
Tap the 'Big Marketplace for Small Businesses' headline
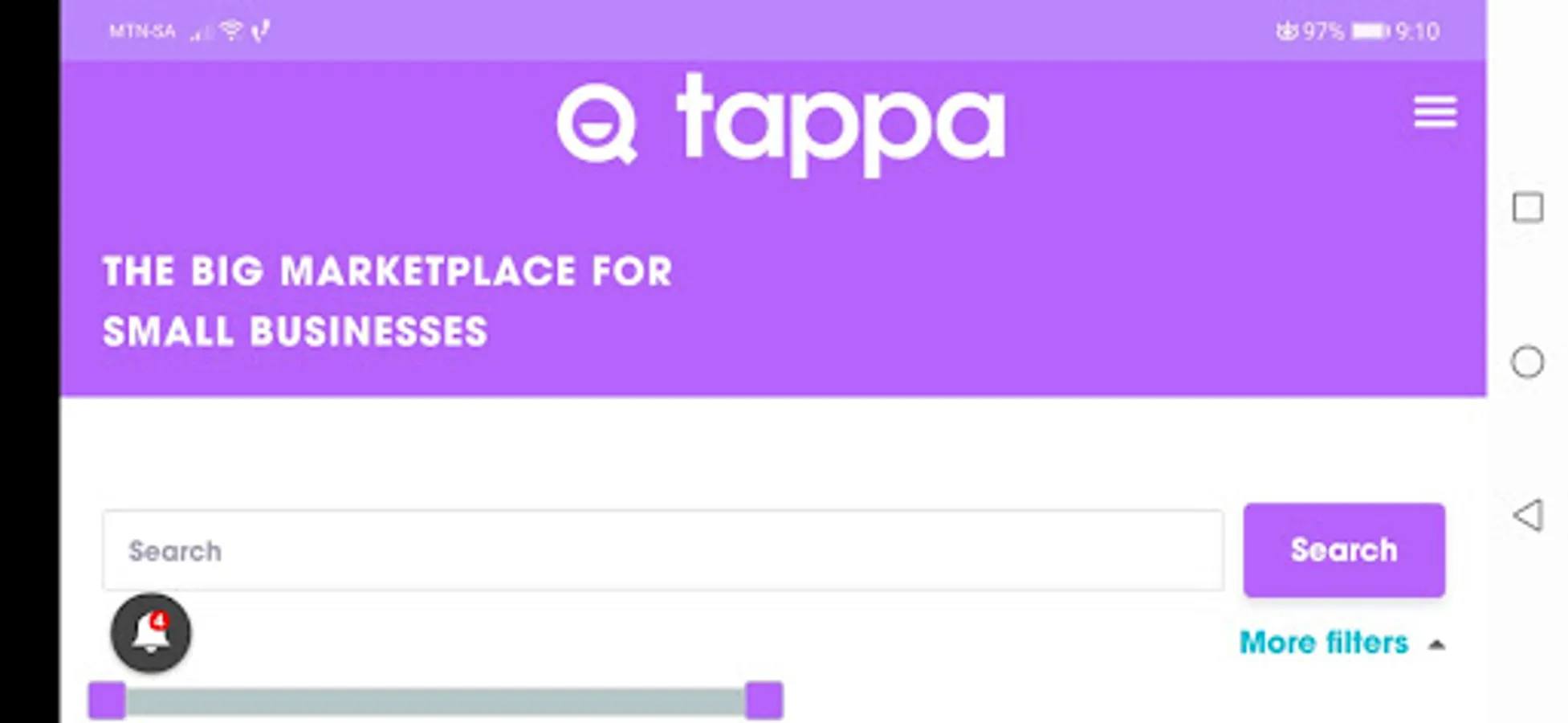click(x=385, y=301)
